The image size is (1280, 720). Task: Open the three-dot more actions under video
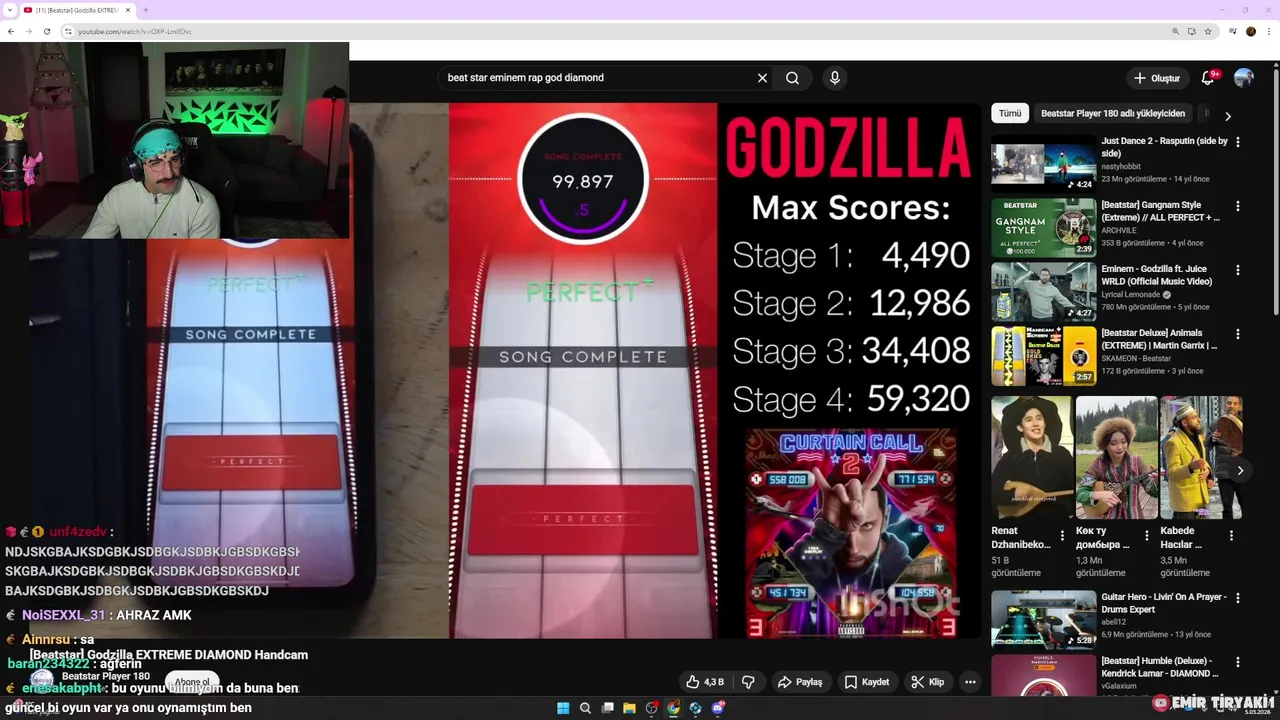pos(970,682)
